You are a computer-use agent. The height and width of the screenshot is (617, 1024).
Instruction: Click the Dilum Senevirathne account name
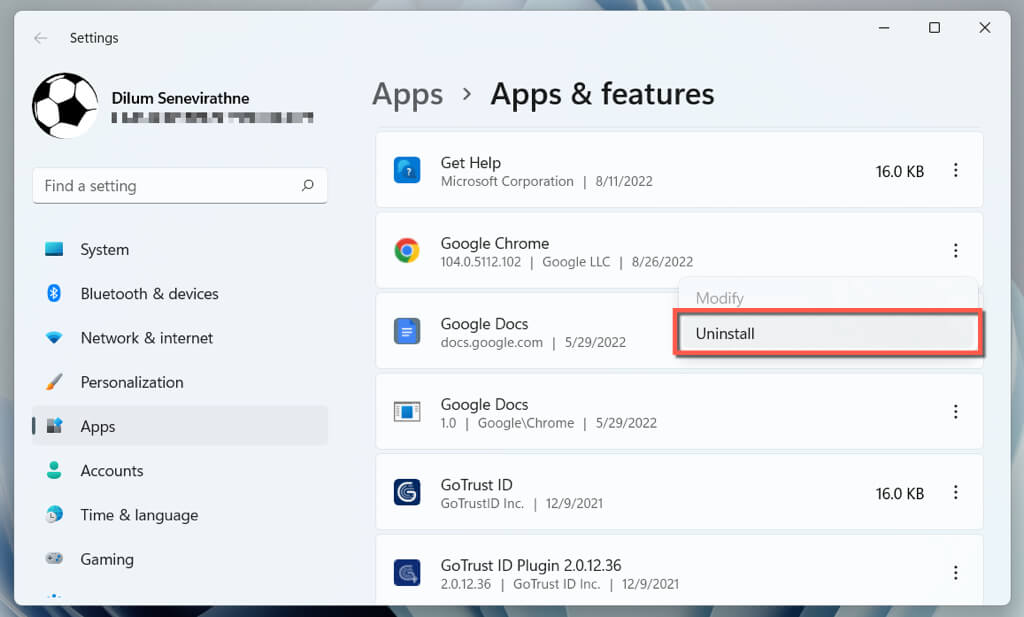(180, 98)
